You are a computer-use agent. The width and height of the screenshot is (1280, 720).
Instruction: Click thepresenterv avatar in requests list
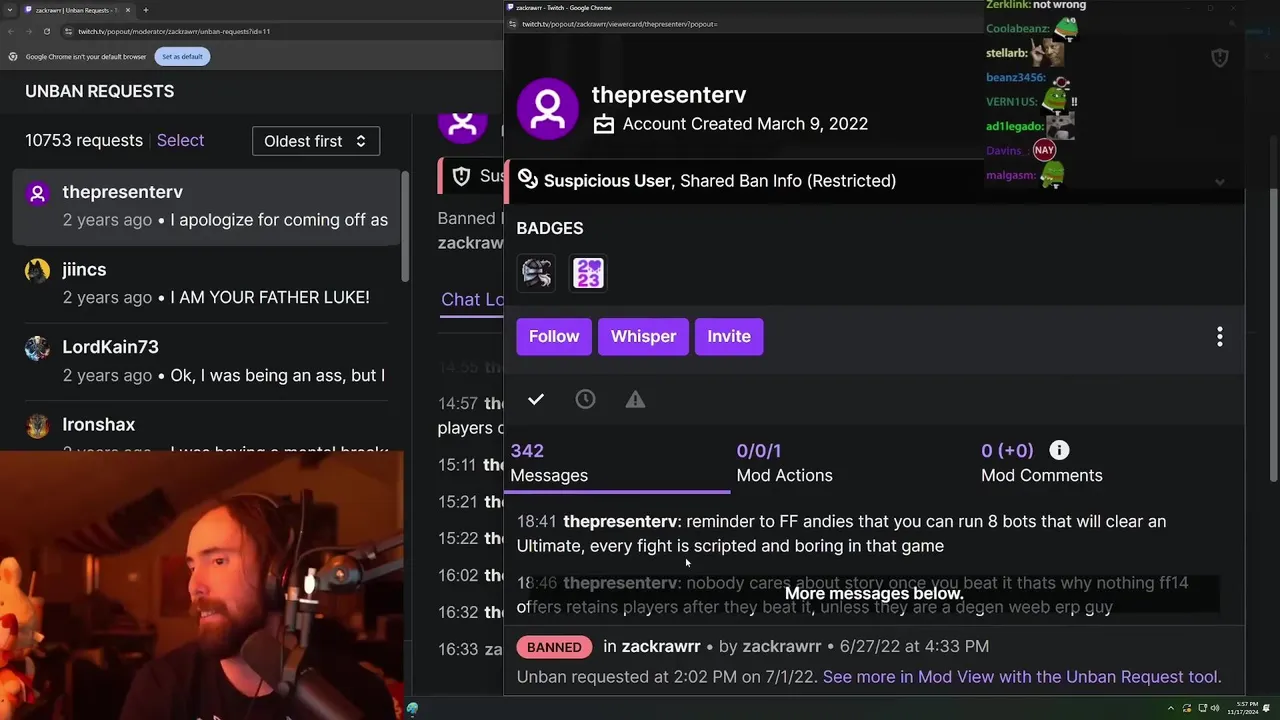[x=37, y=193]
